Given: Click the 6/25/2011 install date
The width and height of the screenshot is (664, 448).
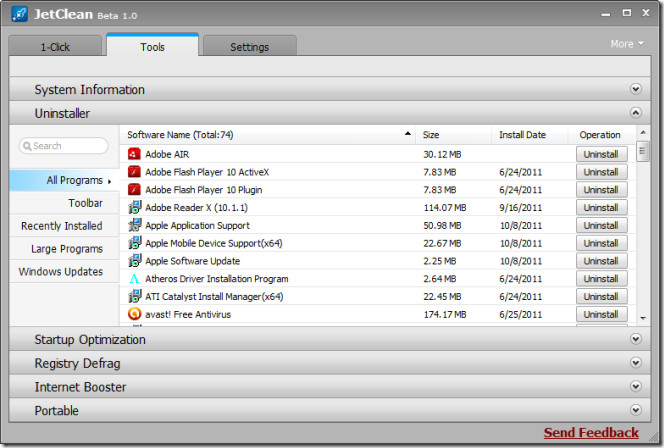Looking at the screenshot, I should coord(520,314).
